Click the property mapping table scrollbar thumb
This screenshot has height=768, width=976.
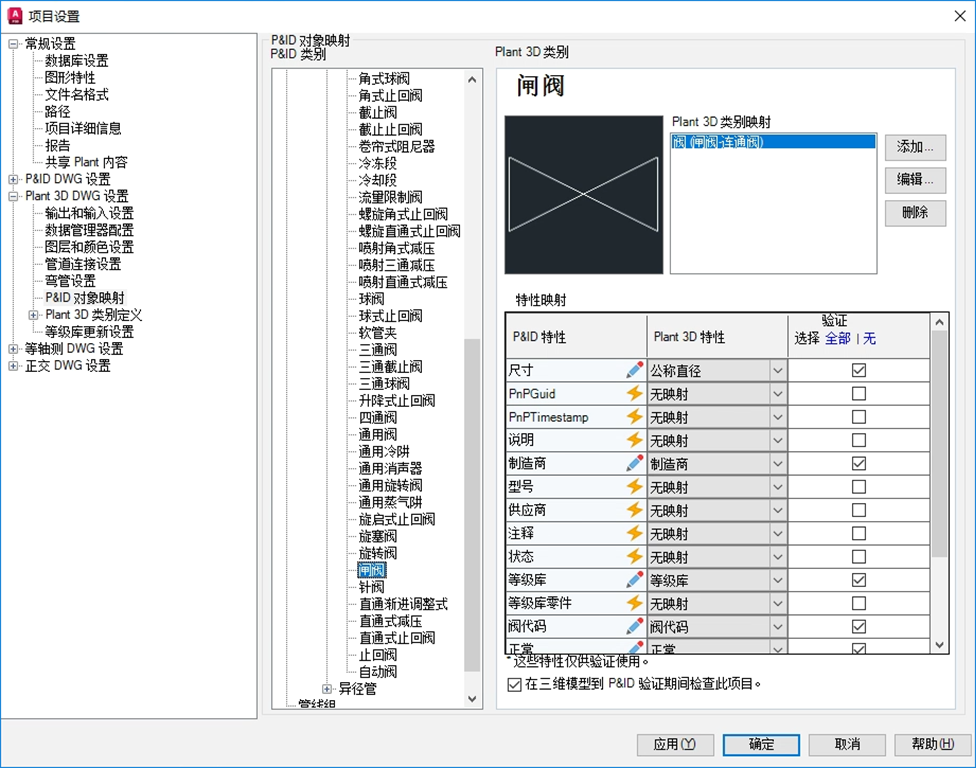click(939, 444)
